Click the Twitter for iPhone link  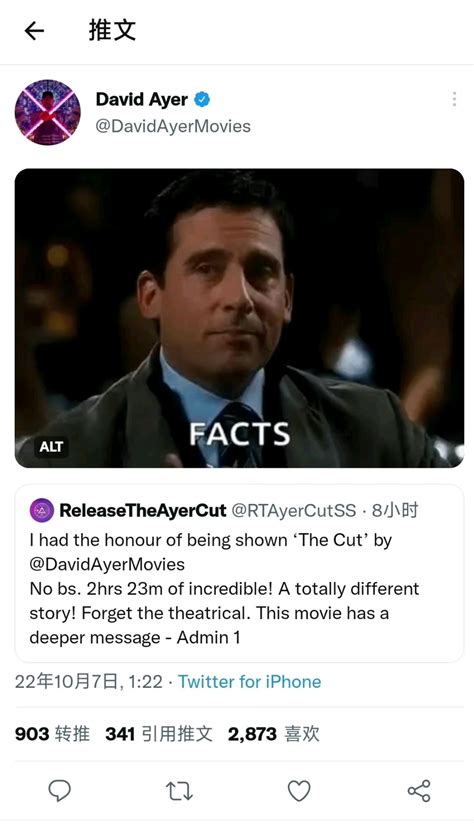click(x=250, y=682)
